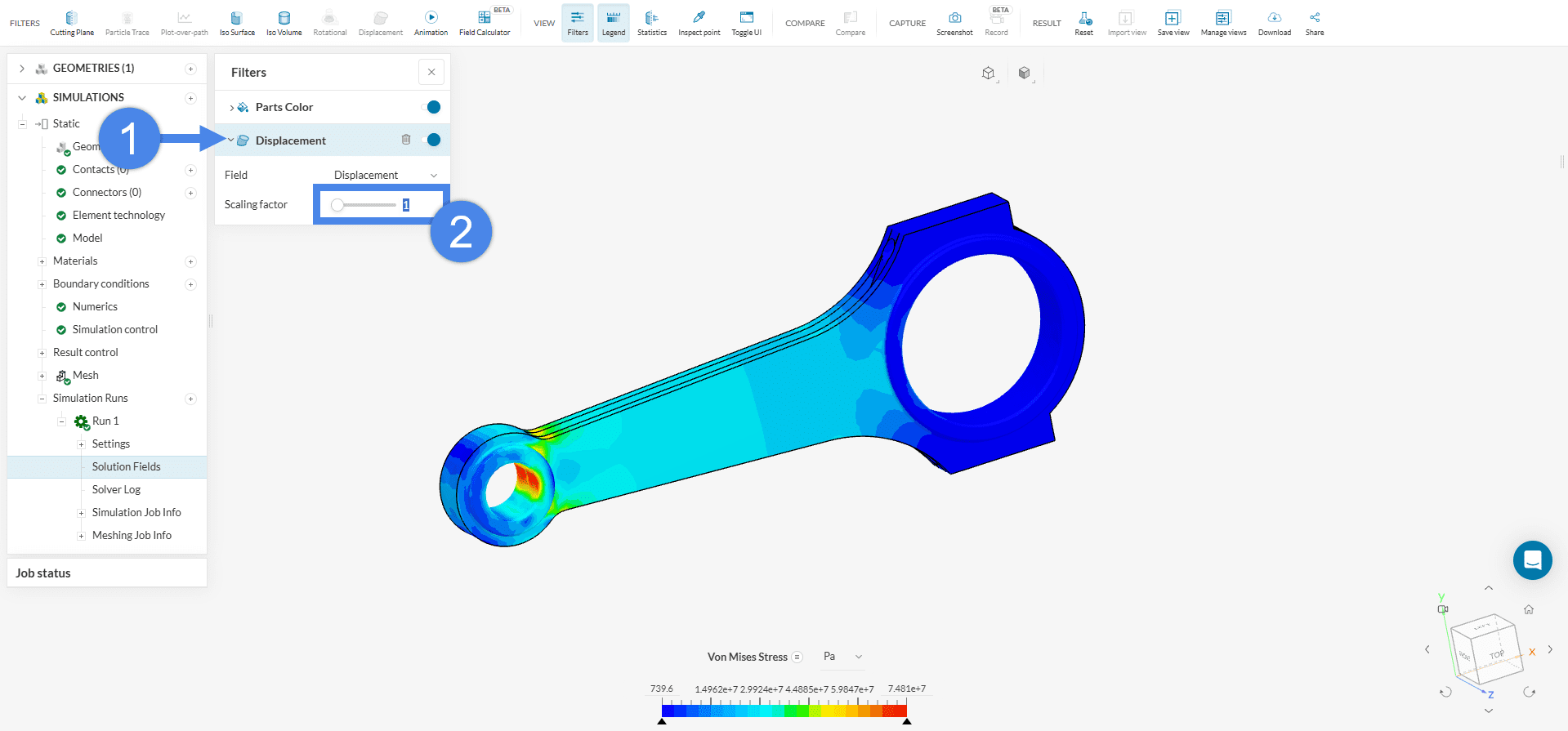Add an Iso Volume filter
Viewport: 1568px width, 731px height.
click(x=284, y=23)
